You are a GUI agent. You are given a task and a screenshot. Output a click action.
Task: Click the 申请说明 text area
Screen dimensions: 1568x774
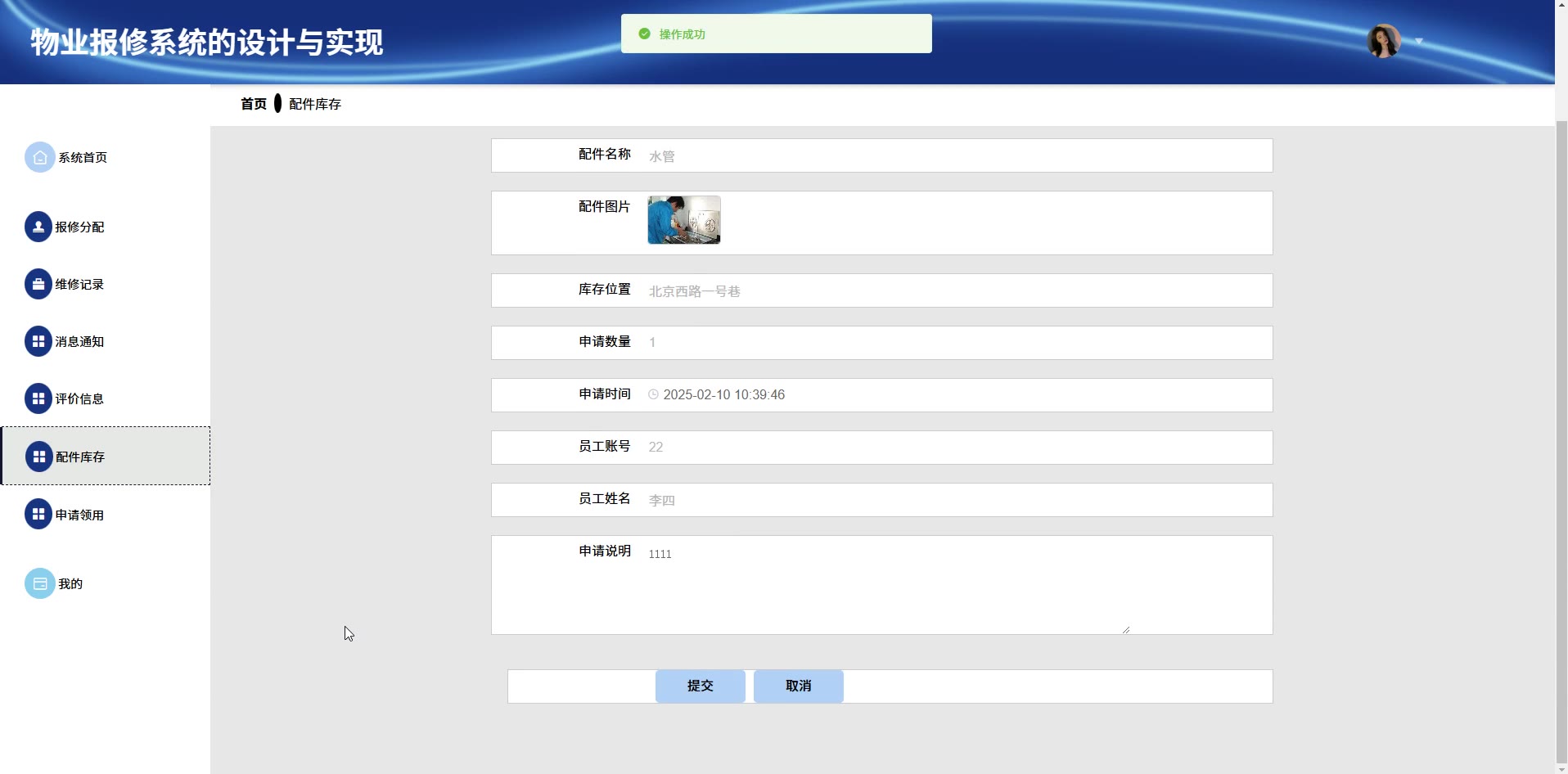pos(885,585)
